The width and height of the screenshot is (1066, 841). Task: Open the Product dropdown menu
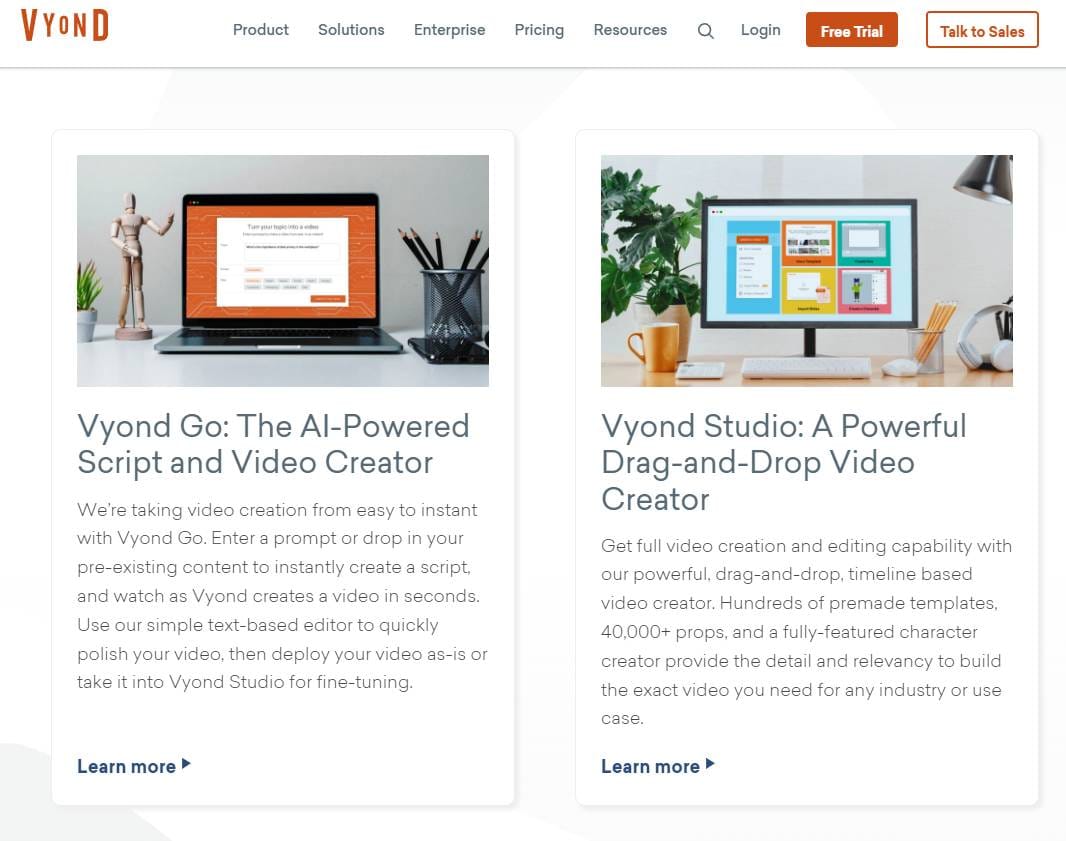tap(260, 30)
